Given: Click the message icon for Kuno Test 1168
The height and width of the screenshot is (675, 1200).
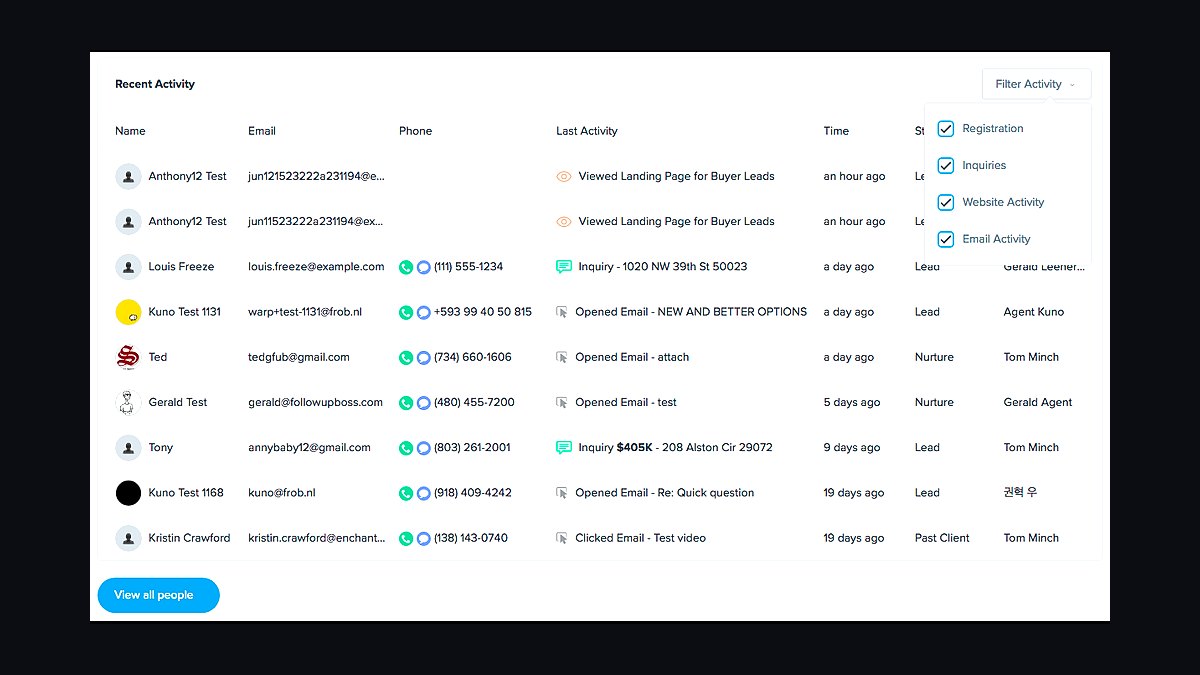Looking at the screenshot, I should pos(424,493).
